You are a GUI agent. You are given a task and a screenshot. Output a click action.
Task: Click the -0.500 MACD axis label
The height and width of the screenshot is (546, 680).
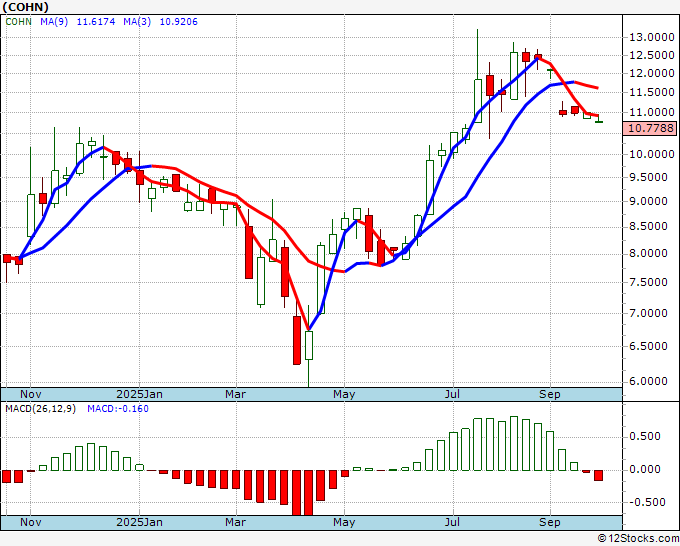click(x=645, y=503)
